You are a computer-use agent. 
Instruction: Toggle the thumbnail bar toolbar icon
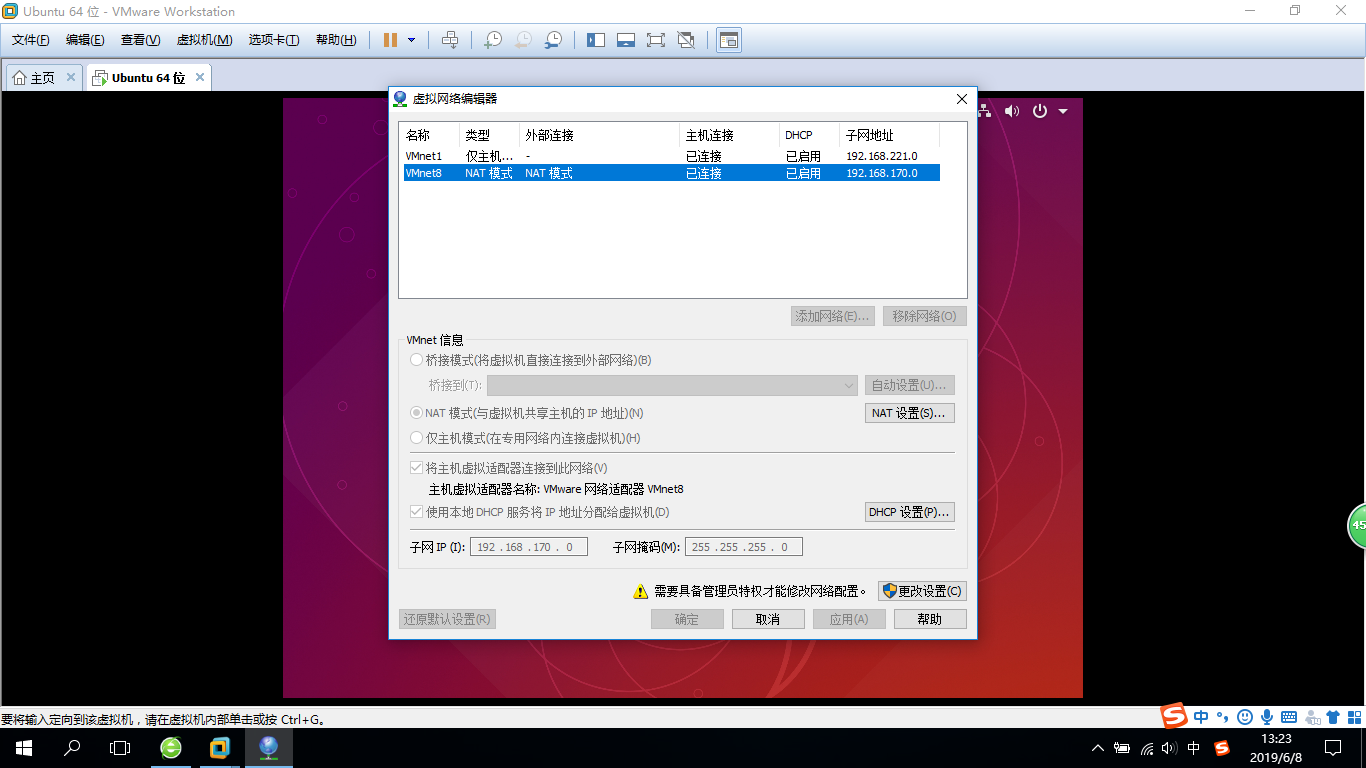[626, 40]
